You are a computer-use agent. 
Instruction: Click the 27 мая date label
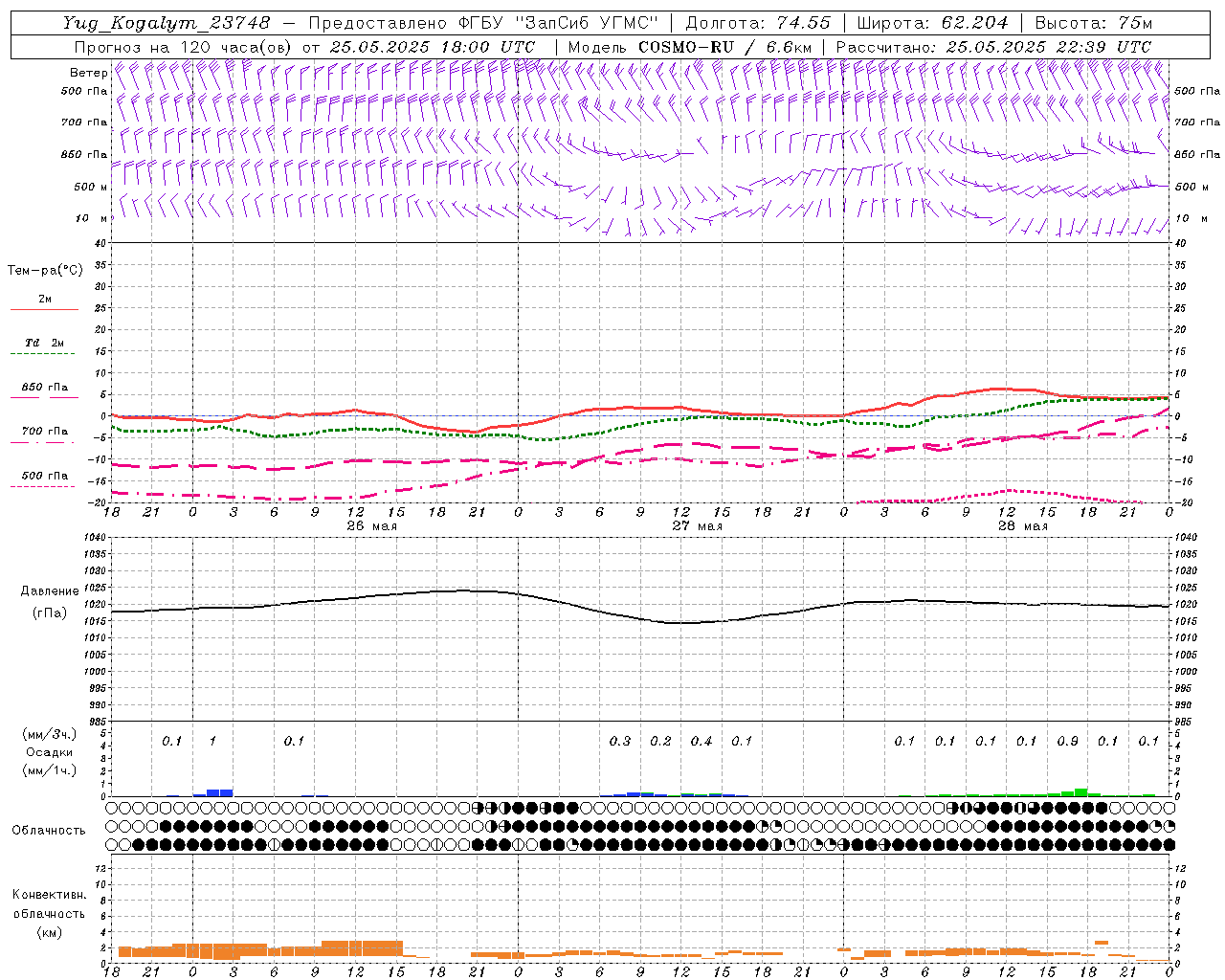698,526
